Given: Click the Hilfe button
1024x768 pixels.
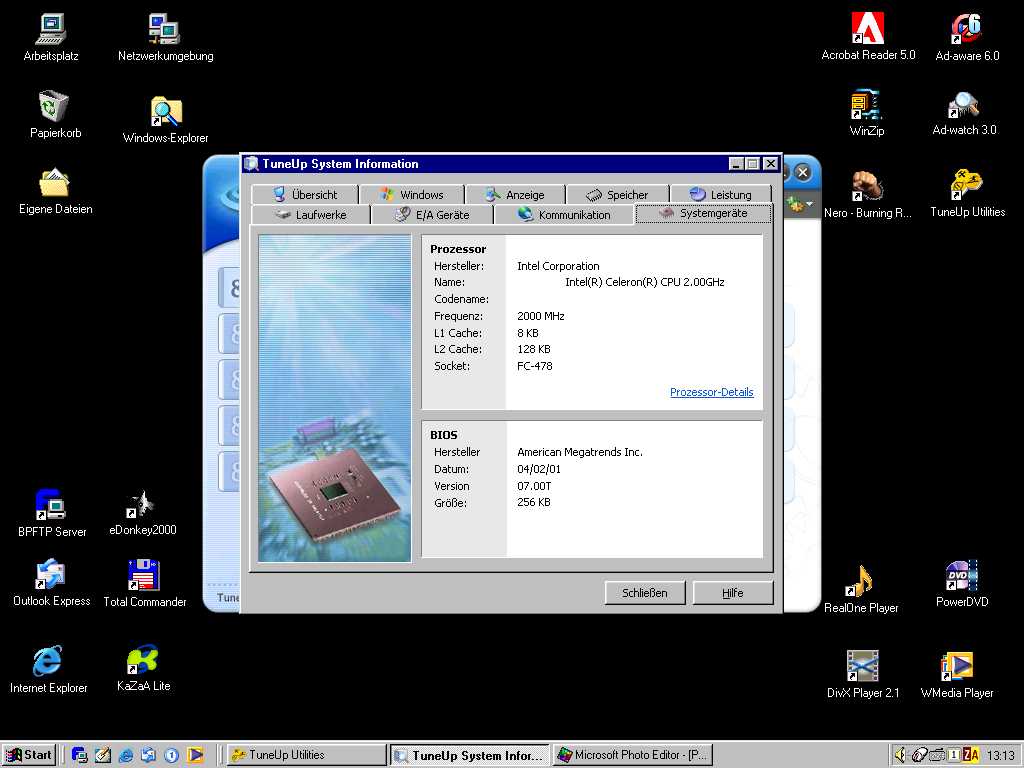Looking at the screenshot, I should point(733,593).
